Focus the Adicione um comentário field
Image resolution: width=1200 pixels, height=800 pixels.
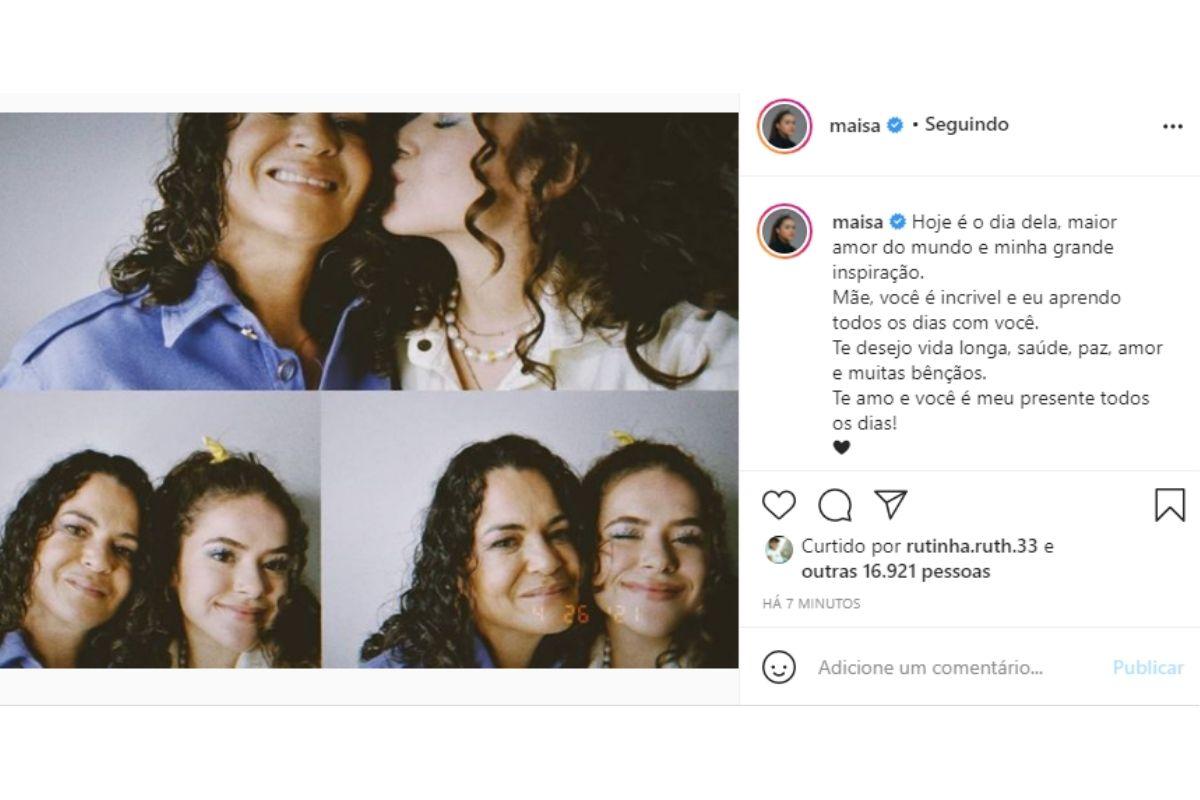point(930,667)
